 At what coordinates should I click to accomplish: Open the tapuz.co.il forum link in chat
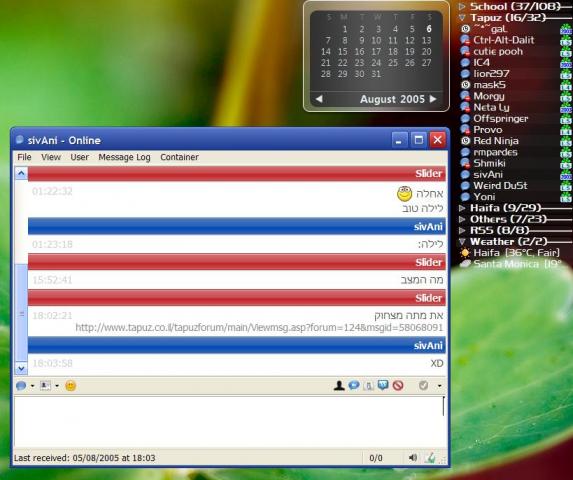pyautogui.click(x=259, y=327)
